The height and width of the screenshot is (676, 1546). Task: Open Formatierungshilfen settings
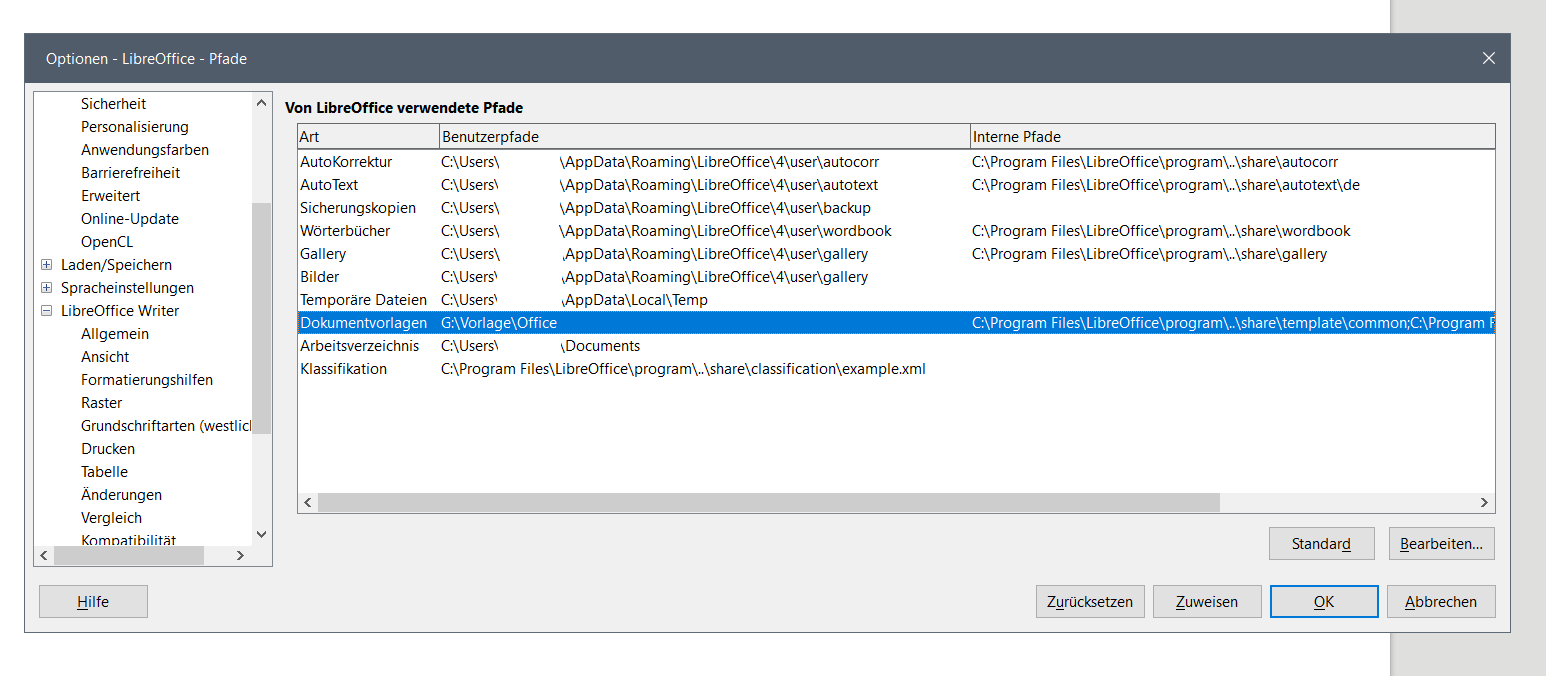tap(147, 380)
